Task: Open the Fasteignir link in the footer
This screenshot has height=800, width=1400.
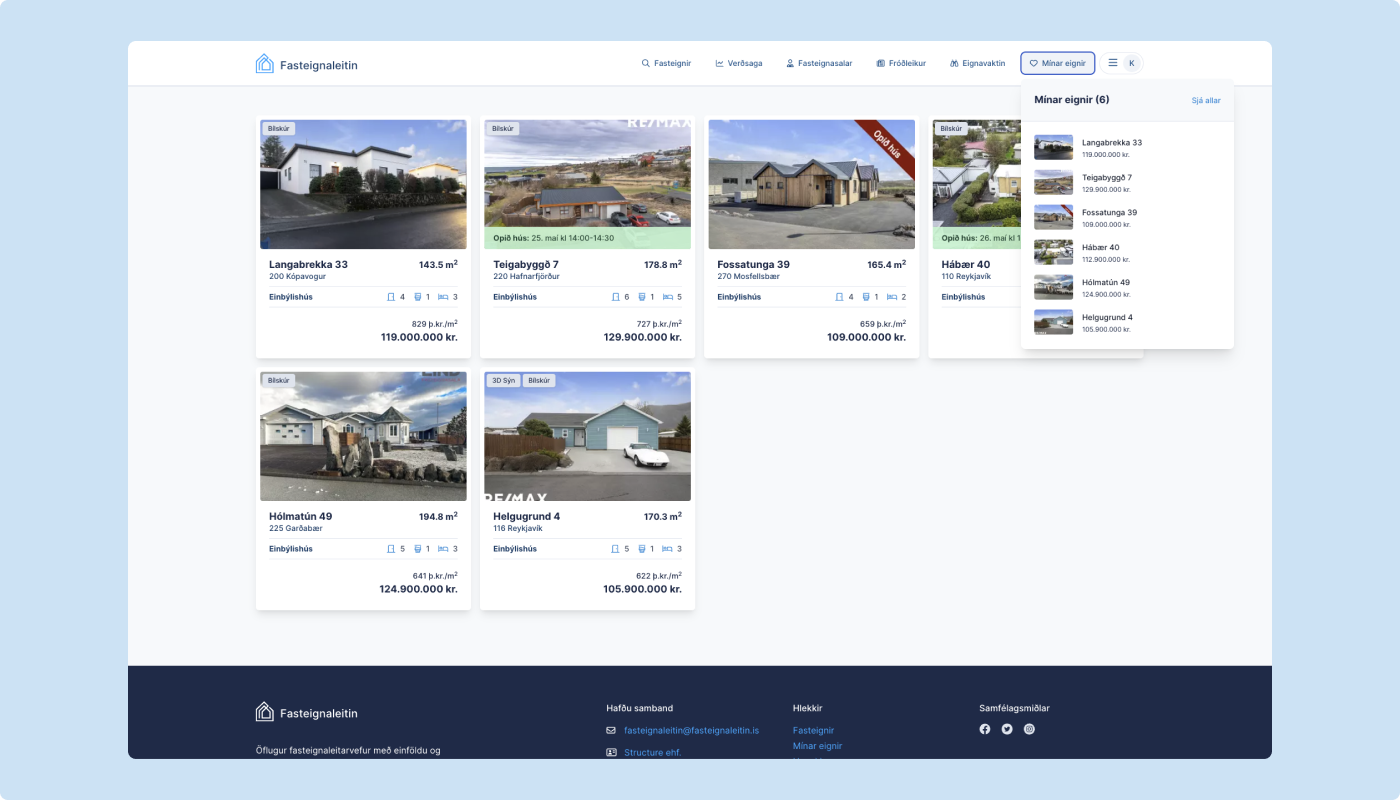Action: (x=813, y=731)
